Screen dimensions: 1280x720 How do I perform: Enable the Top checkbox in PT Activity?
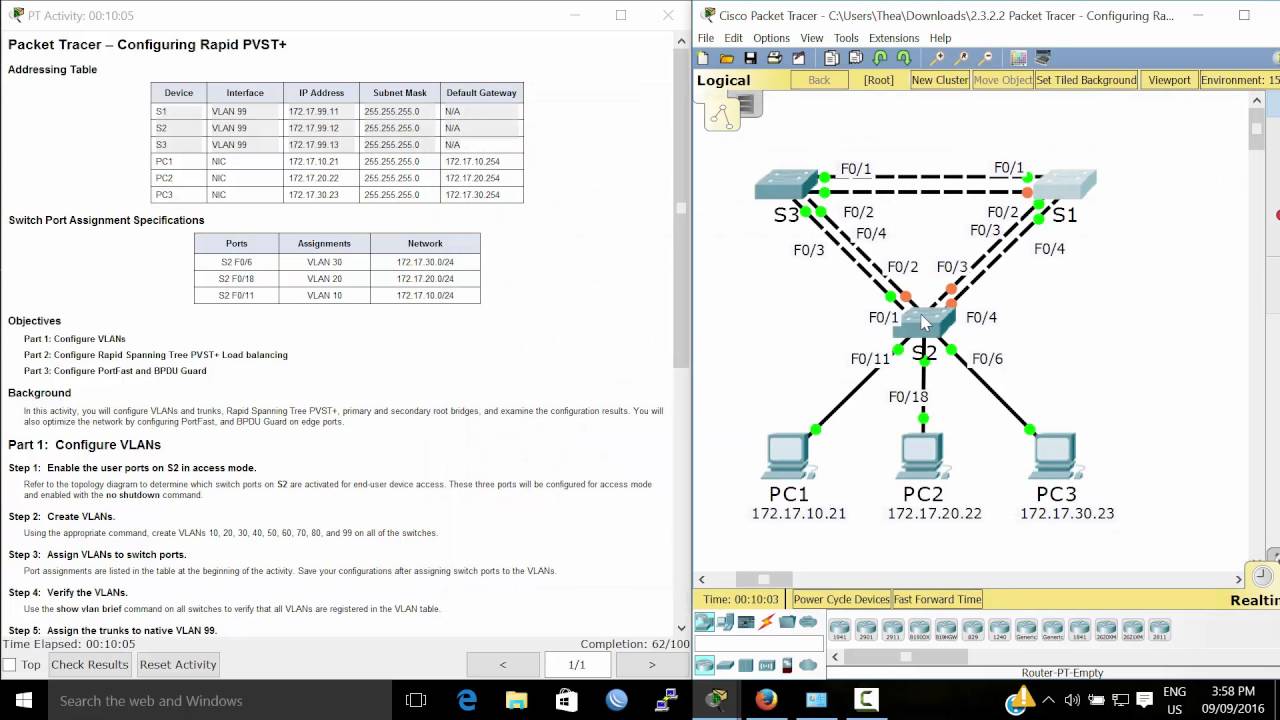(x=10, y=665)
